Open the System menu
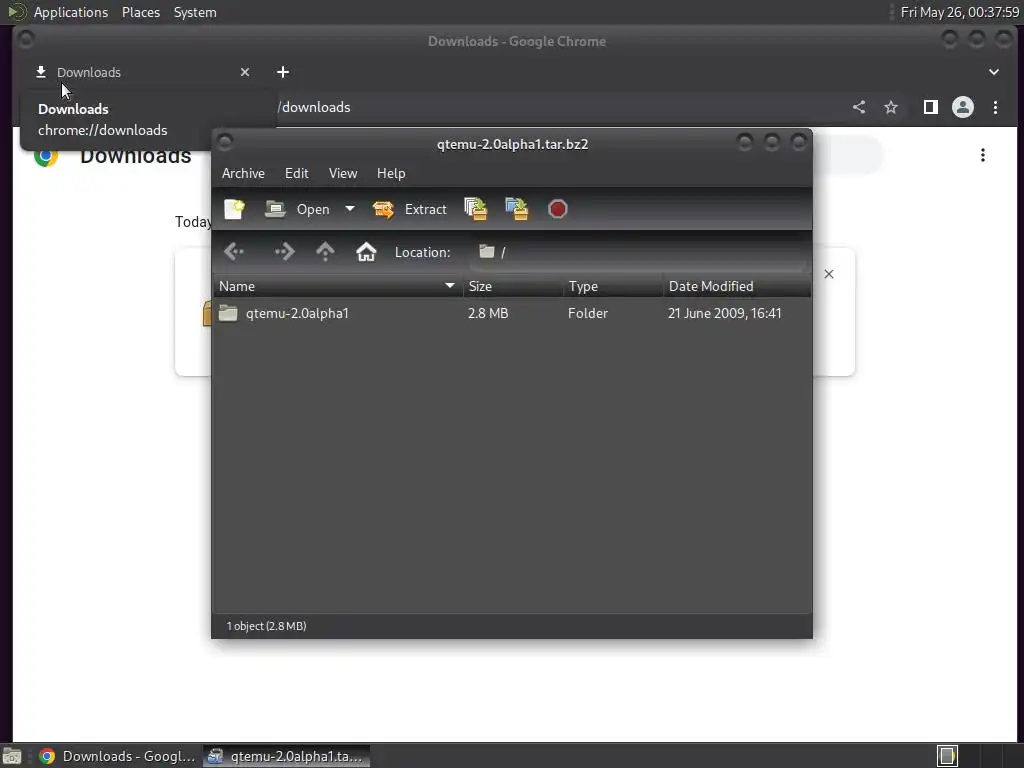The image size is (1024, 768). point(195,12)
